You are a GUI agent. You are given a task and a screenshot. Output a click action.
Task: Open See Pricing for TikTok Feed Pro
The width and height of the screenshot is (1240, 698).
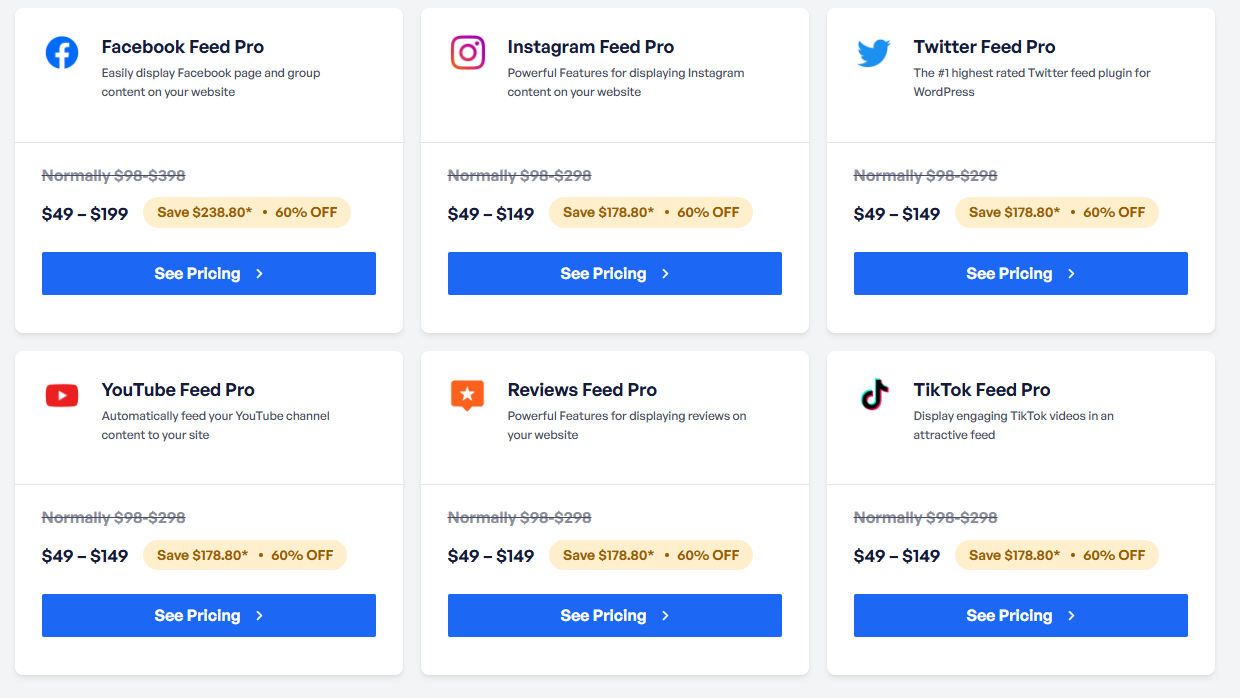1021,615
